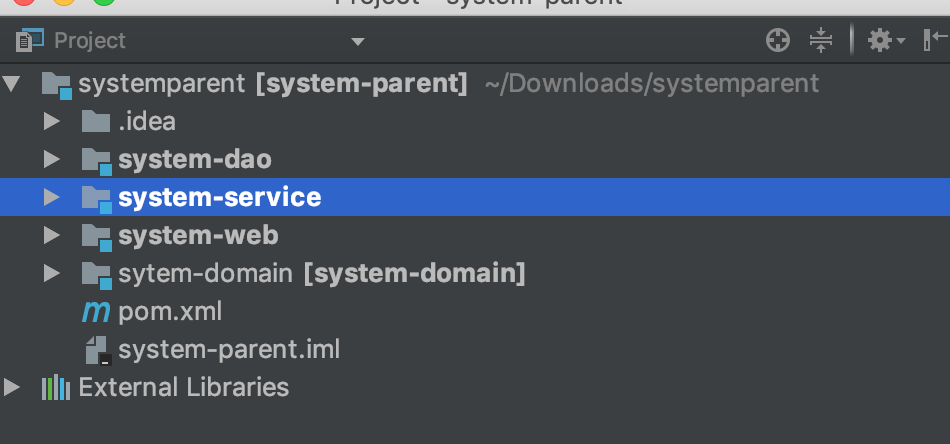Open the Project view dropdown arrow

358,41
